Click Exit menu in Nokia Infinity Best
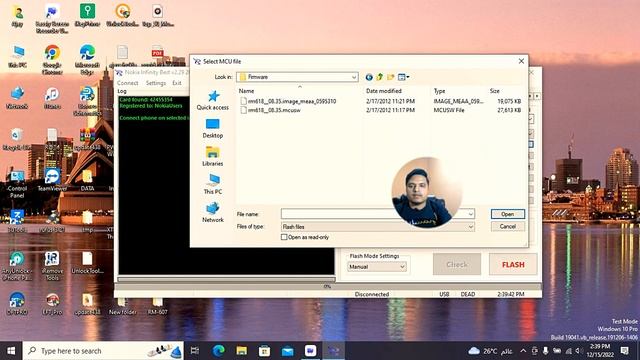Viewport: 640px width, 360px height. coord(176,83)
